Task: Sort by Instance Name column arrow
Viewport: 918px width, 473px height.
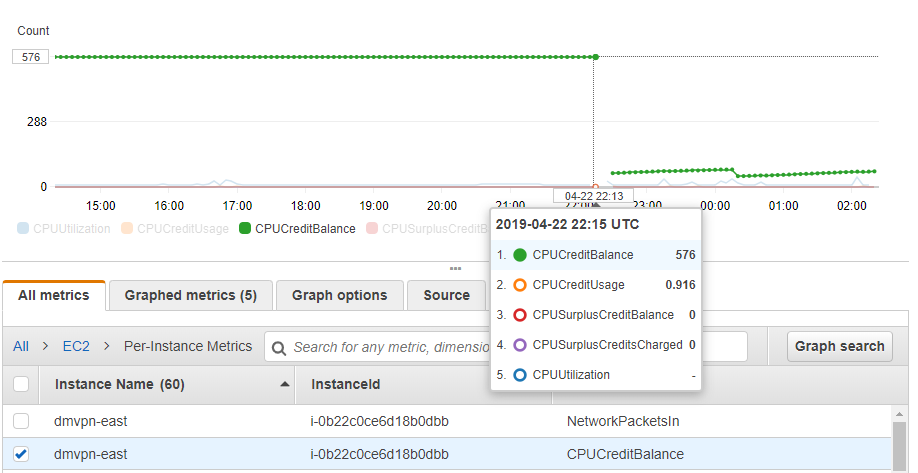Action: pos(286,384)
